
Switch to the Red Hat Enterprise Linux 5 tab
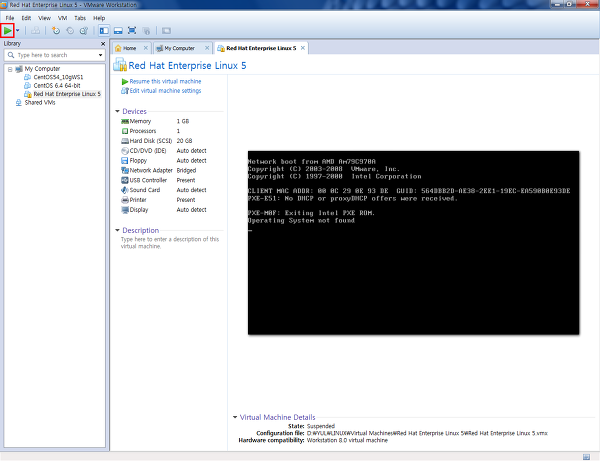(x=261, y=48)
